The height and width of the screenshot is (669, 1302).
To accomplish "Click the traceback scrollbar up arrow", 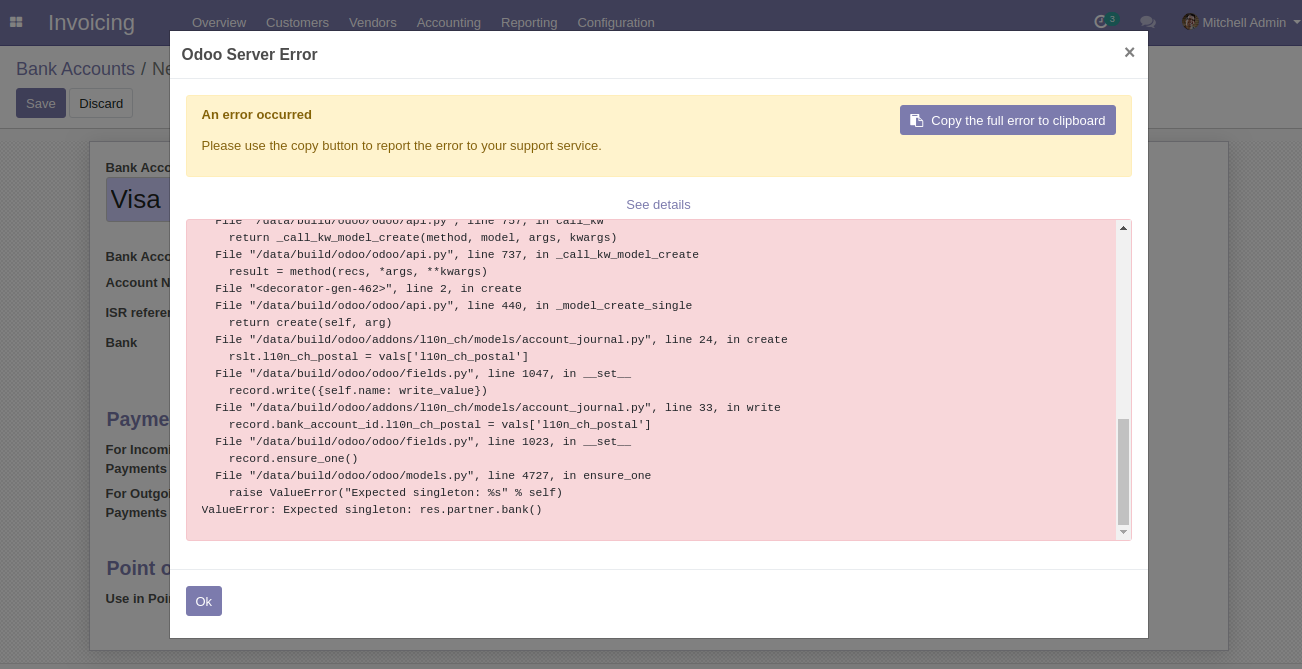I will pos(1123,228).
